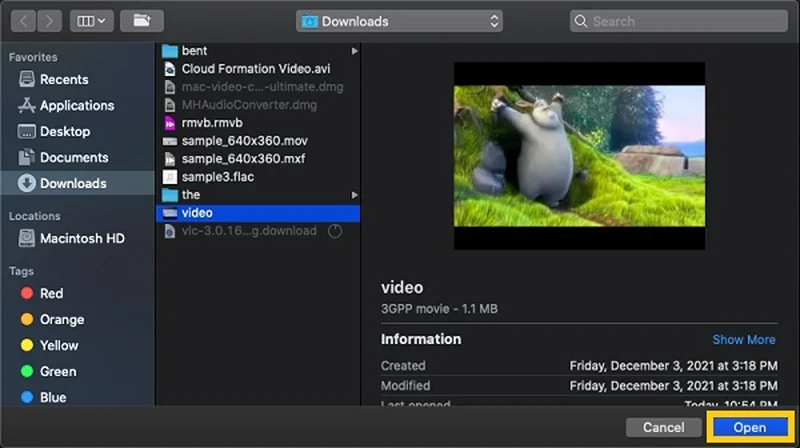Viewport: 800px width, 448px height.
Task: Choose the Orange tag dot
Action: click(27, 319)
